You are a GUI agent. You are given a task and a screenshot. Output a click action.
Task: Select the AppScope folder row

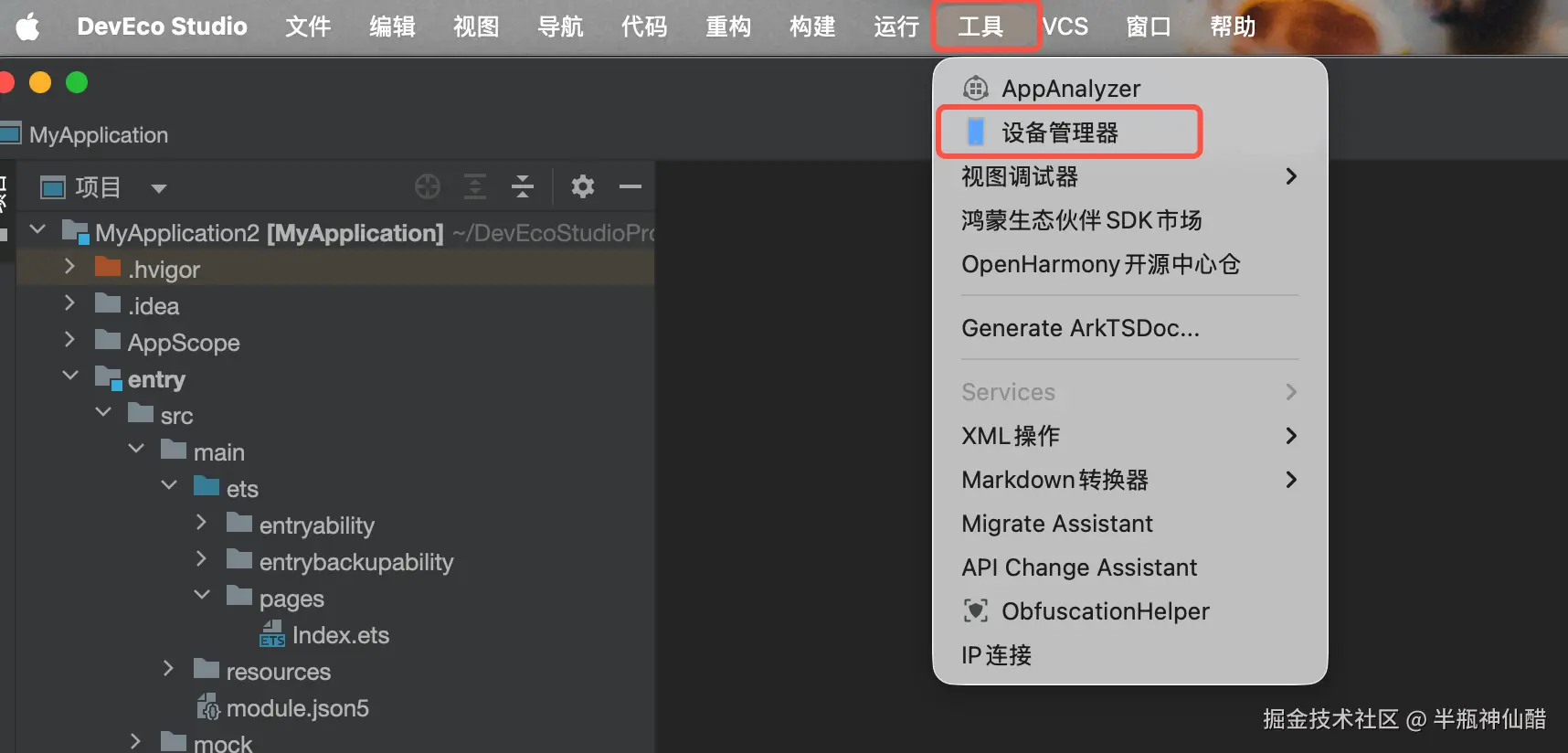pyautogui.click(x=334, y=342)
